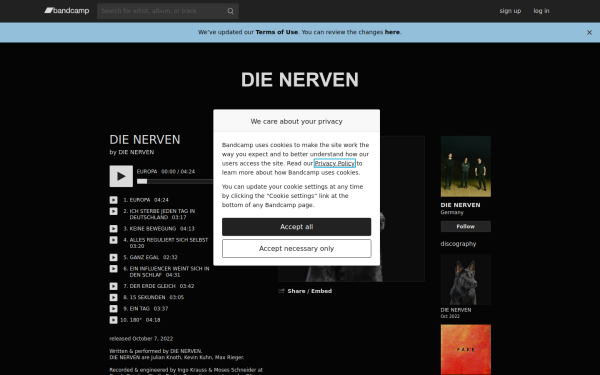Play track 9 EIN TAG
The image size is (600, 375).
click(113, 309)
